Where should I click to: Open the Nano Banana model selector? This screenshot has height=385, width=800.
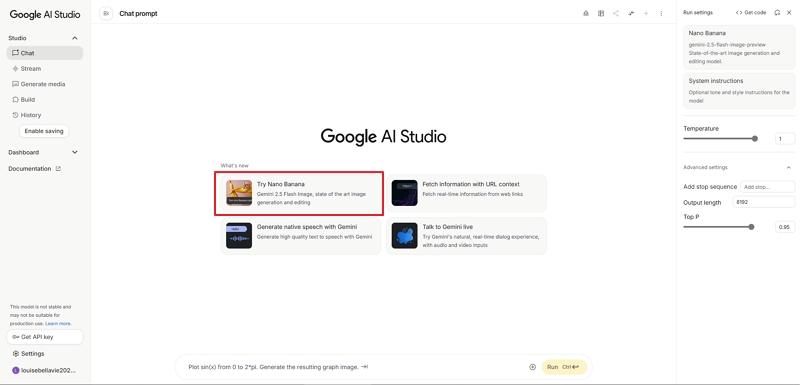[739, 47]
